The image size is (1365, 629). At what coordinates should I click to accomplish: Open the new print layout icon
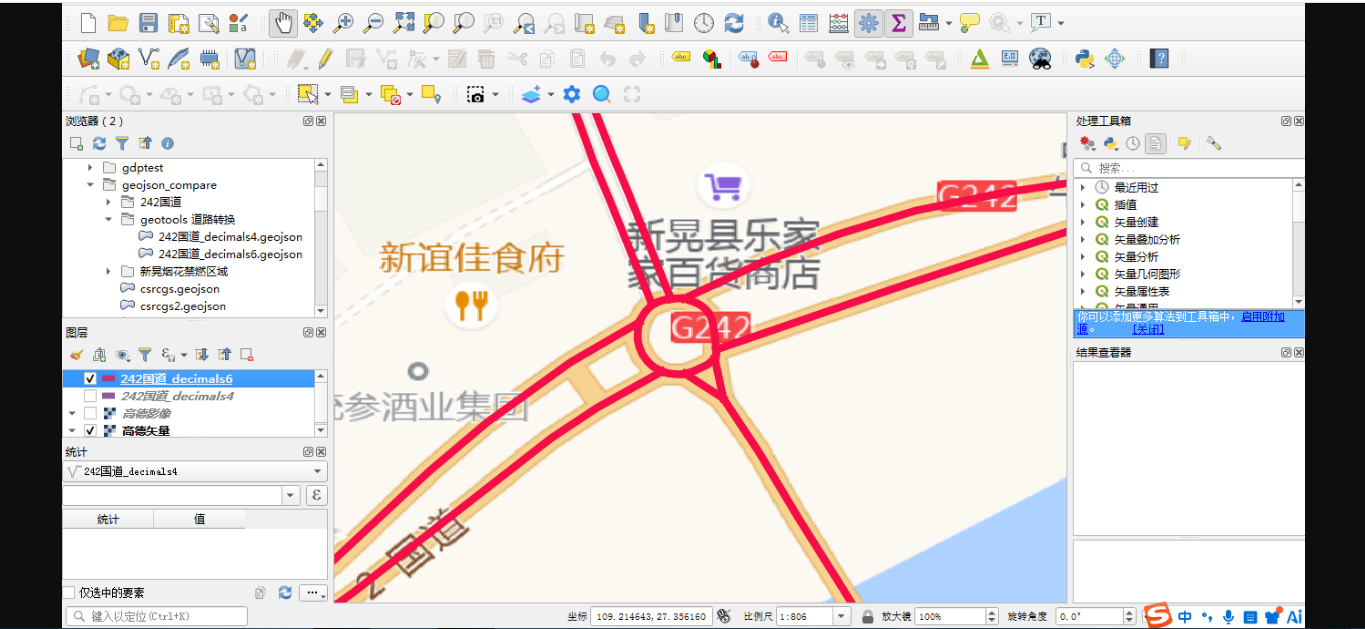click(178, 23)
